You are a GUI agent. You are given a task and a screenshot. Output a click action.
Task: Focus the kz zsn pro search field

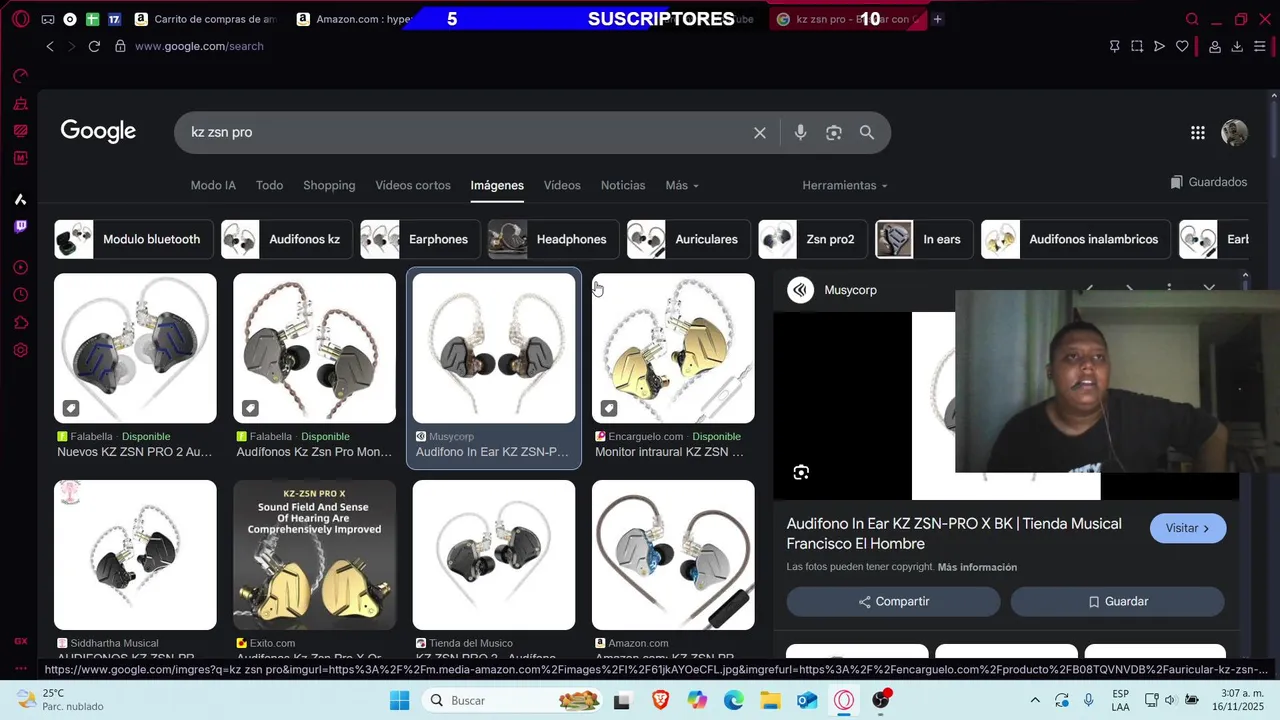coord(465,132)
